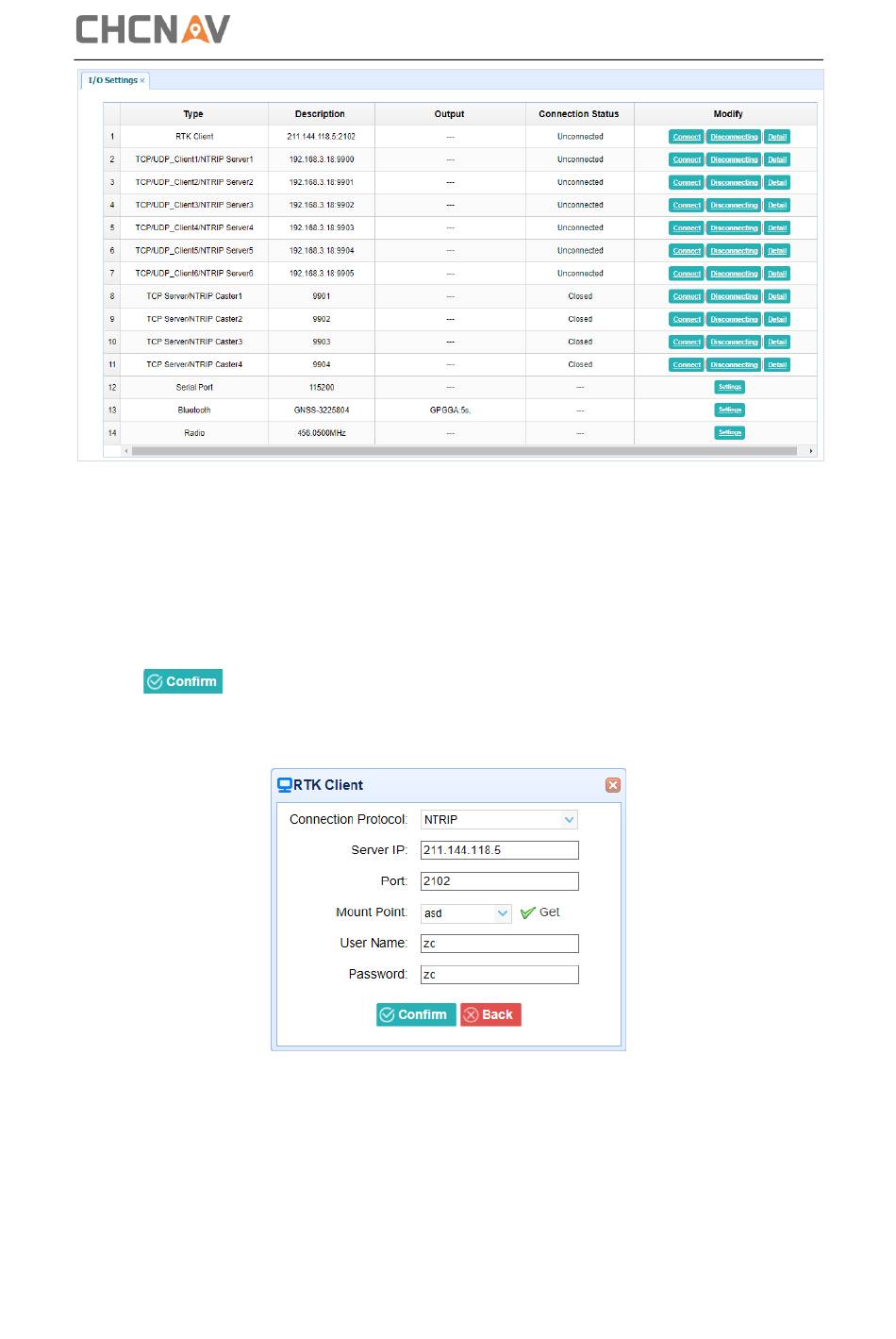Click the Modify column header
Screen dimensions: 896x1339
[727, 114]
